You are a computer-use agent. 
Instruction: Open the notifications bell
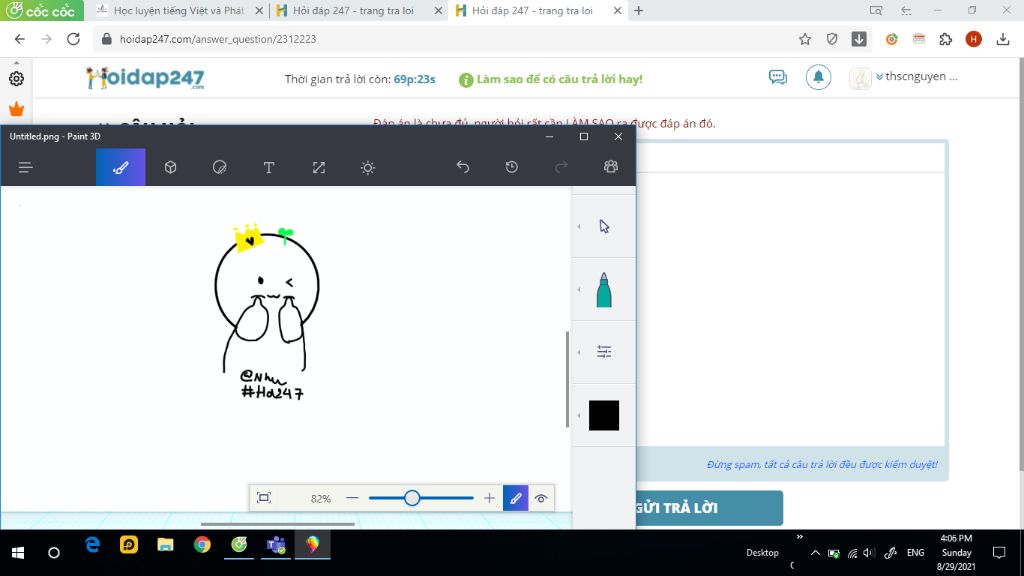click(818, 77)
